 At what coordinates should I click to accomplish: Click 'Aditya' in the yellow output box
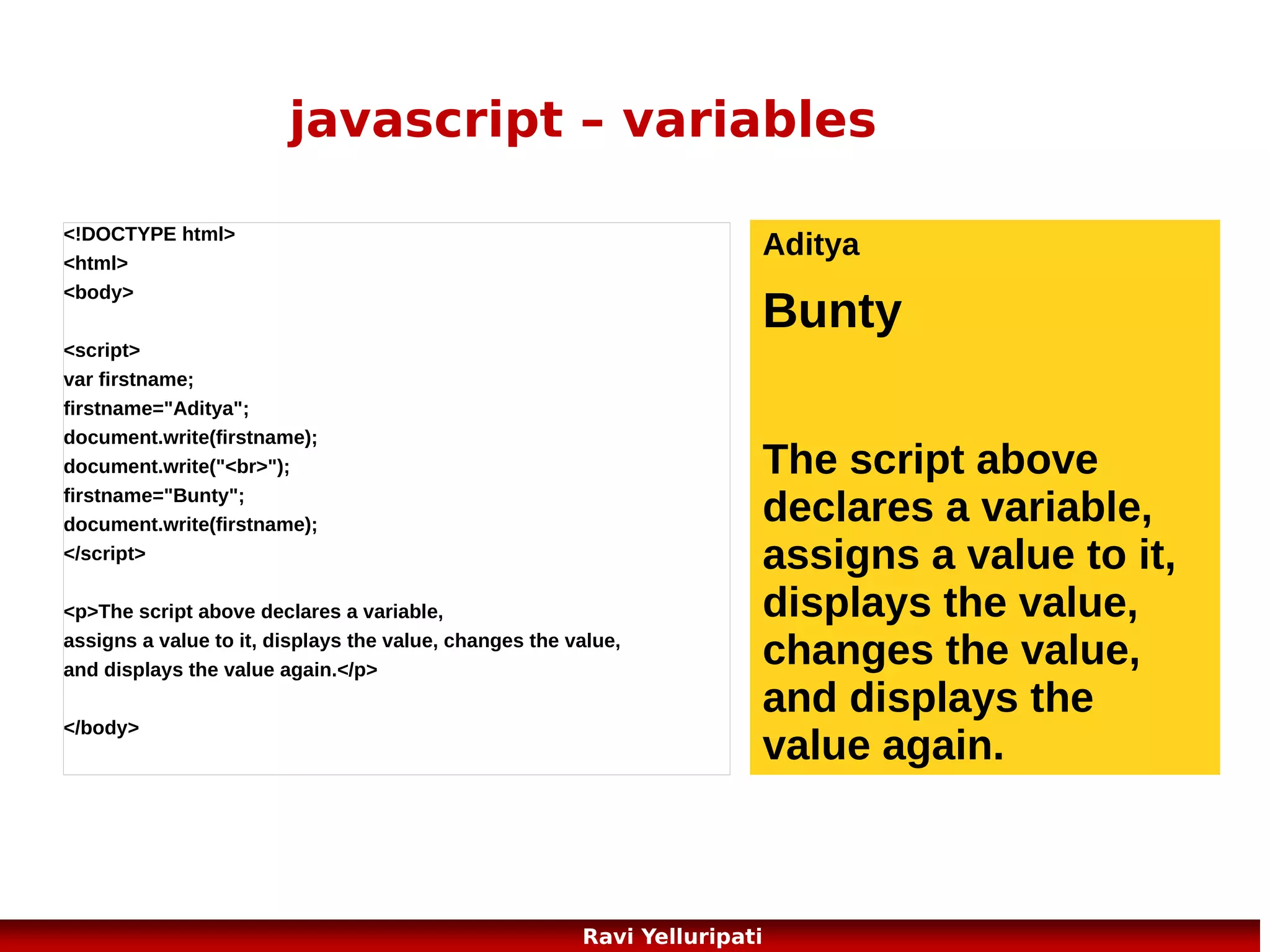(x=810, y=245)
